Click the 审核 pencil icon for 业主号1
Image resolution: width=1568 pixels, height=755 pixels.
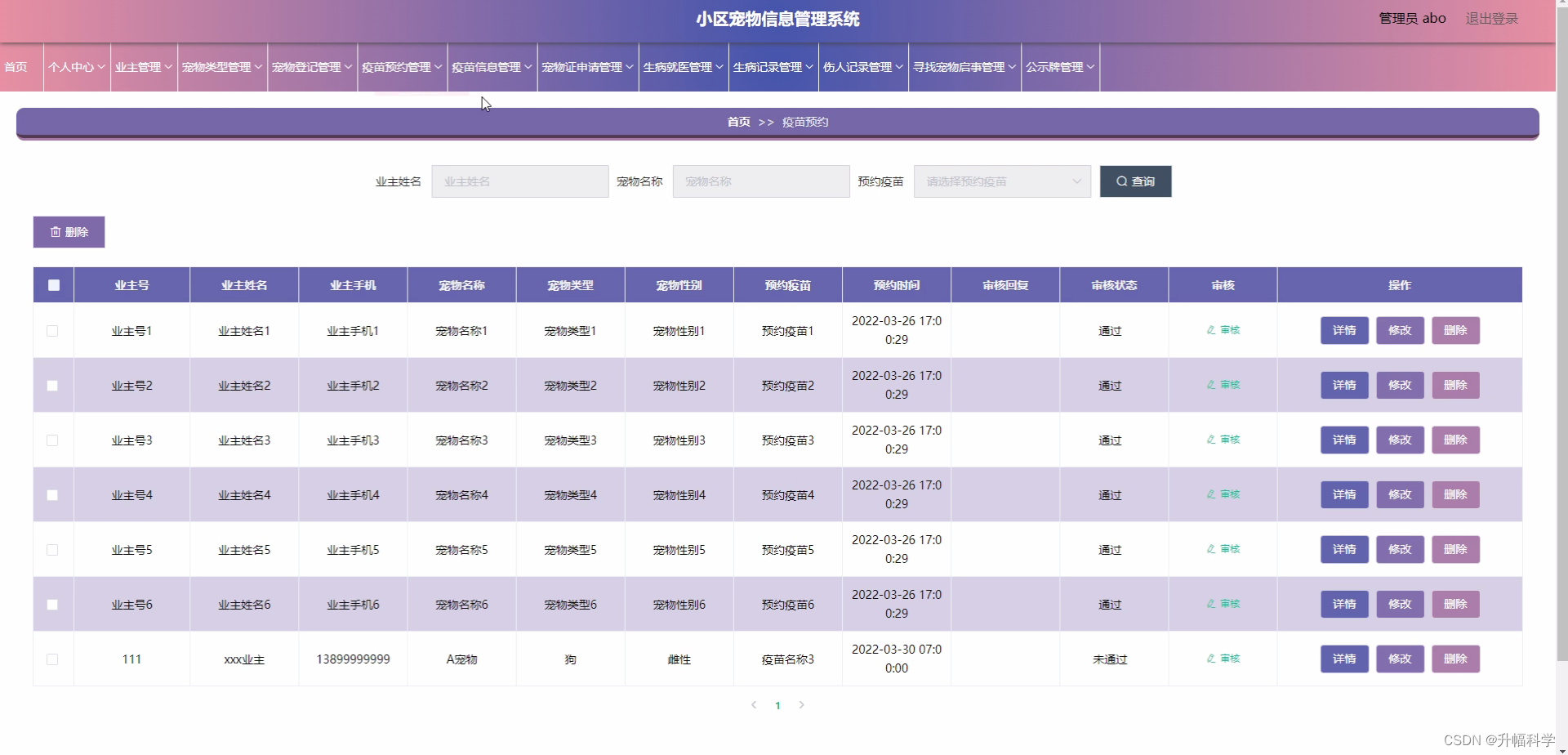(1211, 330)
